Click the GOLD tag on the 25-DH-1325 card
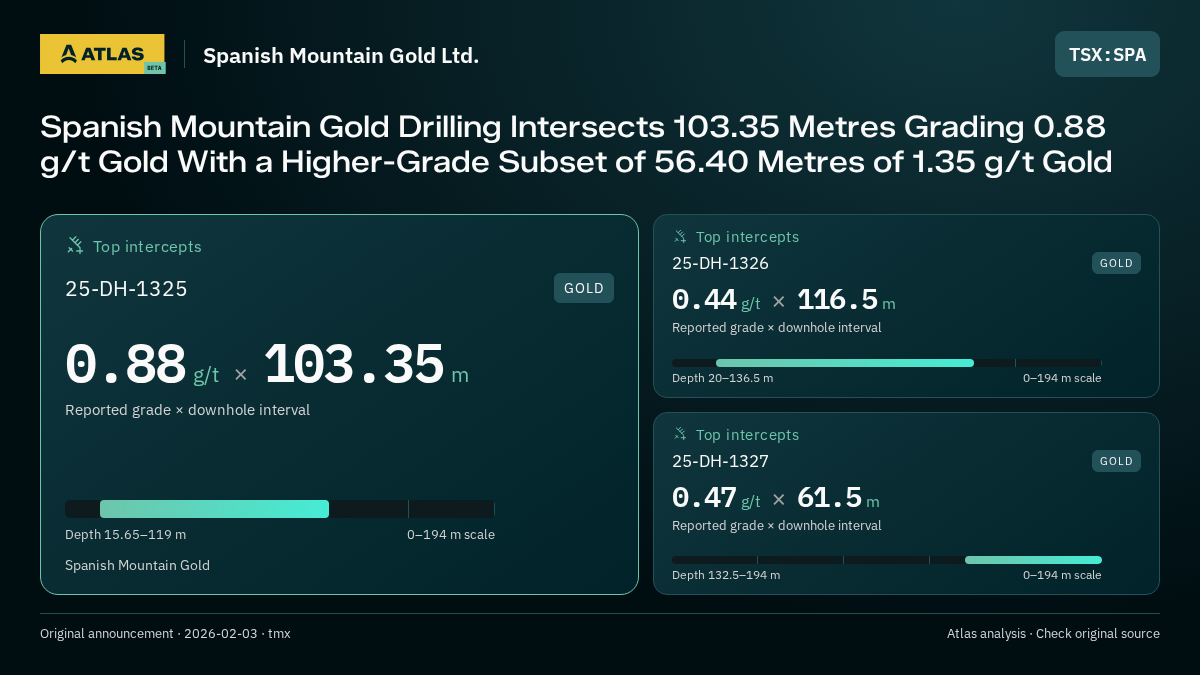Viewport: 1200px width, 675px height. 584,288
